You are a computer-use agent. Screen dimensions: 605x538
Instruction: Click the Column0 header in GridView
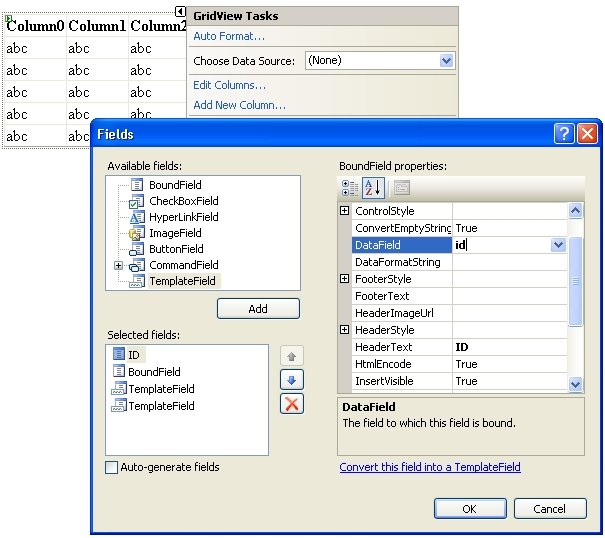tap(35, 26)
